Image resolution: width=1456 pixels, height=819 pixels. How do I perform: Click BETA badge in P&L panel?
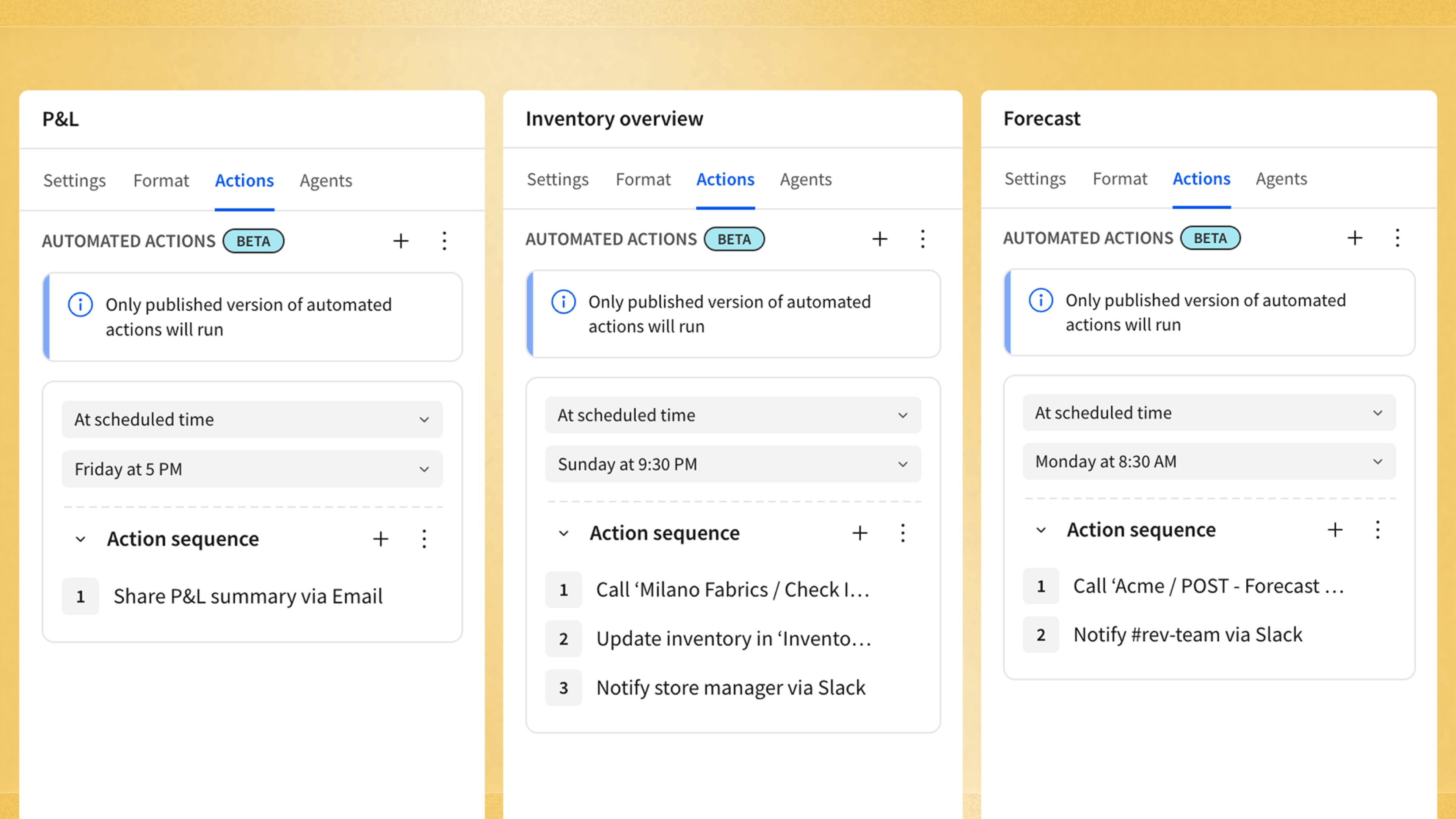(253, 242)
